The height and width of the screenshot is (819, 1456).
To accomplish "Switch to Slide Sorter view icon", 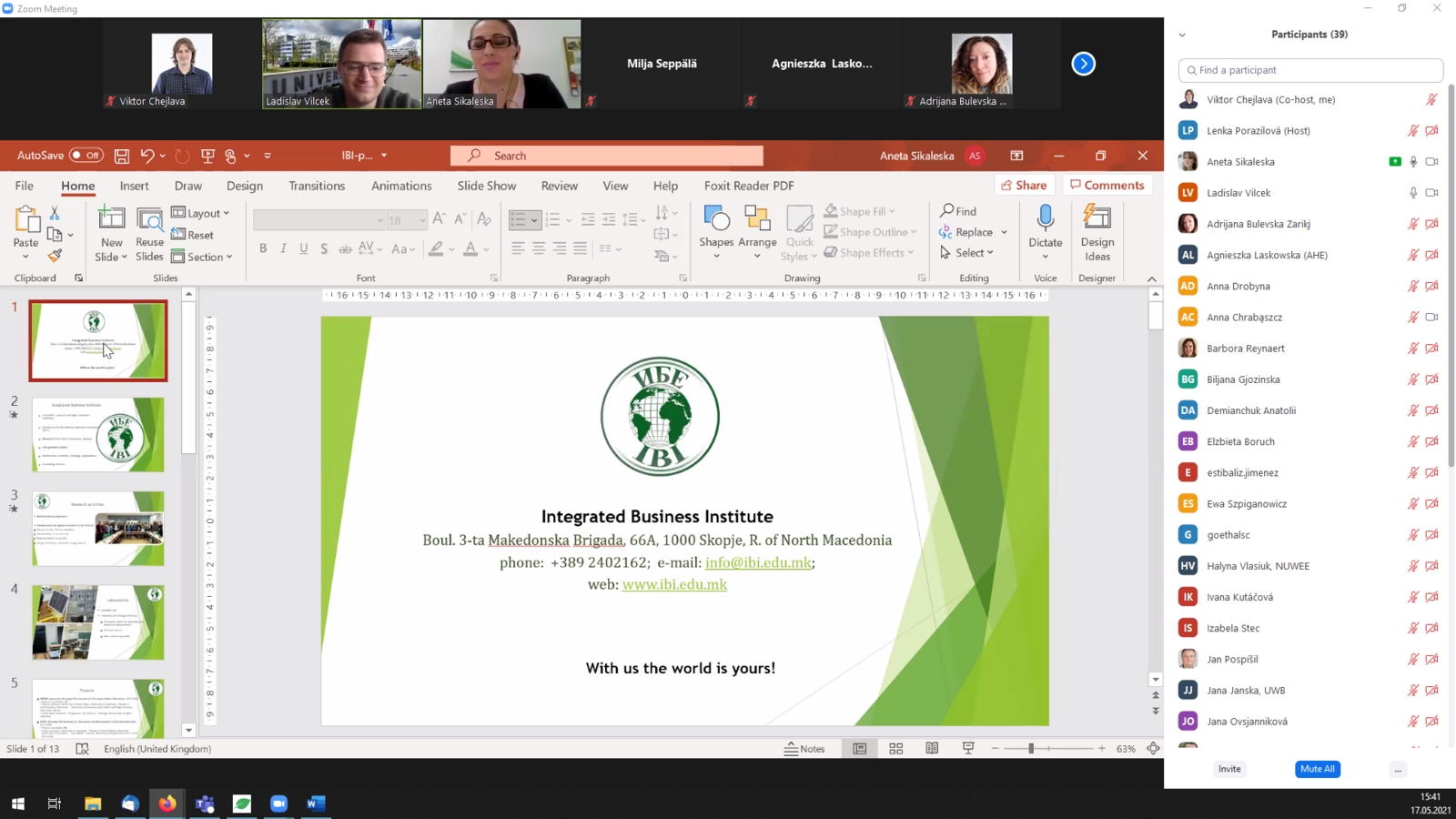I will coord(895,748).
